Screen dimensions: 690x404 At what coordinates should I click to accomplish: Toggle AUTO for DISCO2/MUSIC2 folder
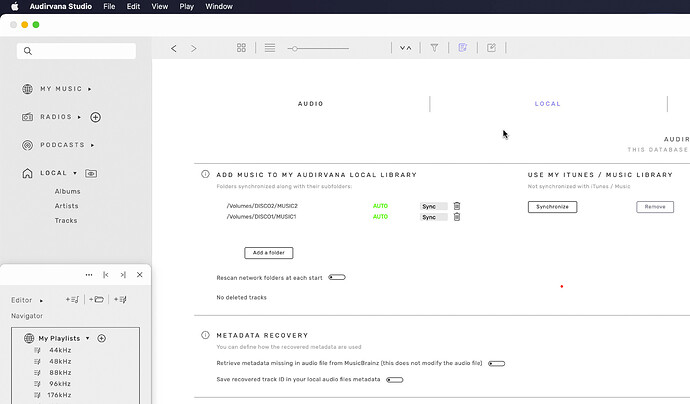380,206
